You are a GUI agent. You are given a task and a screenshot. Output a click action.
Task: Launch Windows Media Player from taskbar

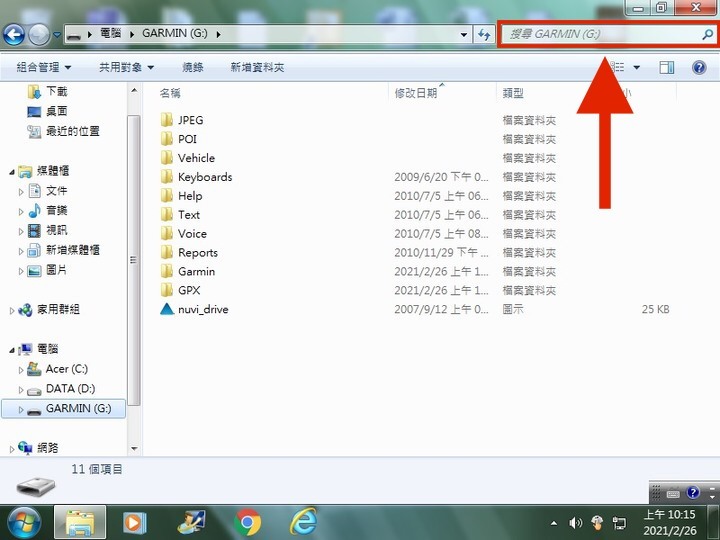[135, 523]
